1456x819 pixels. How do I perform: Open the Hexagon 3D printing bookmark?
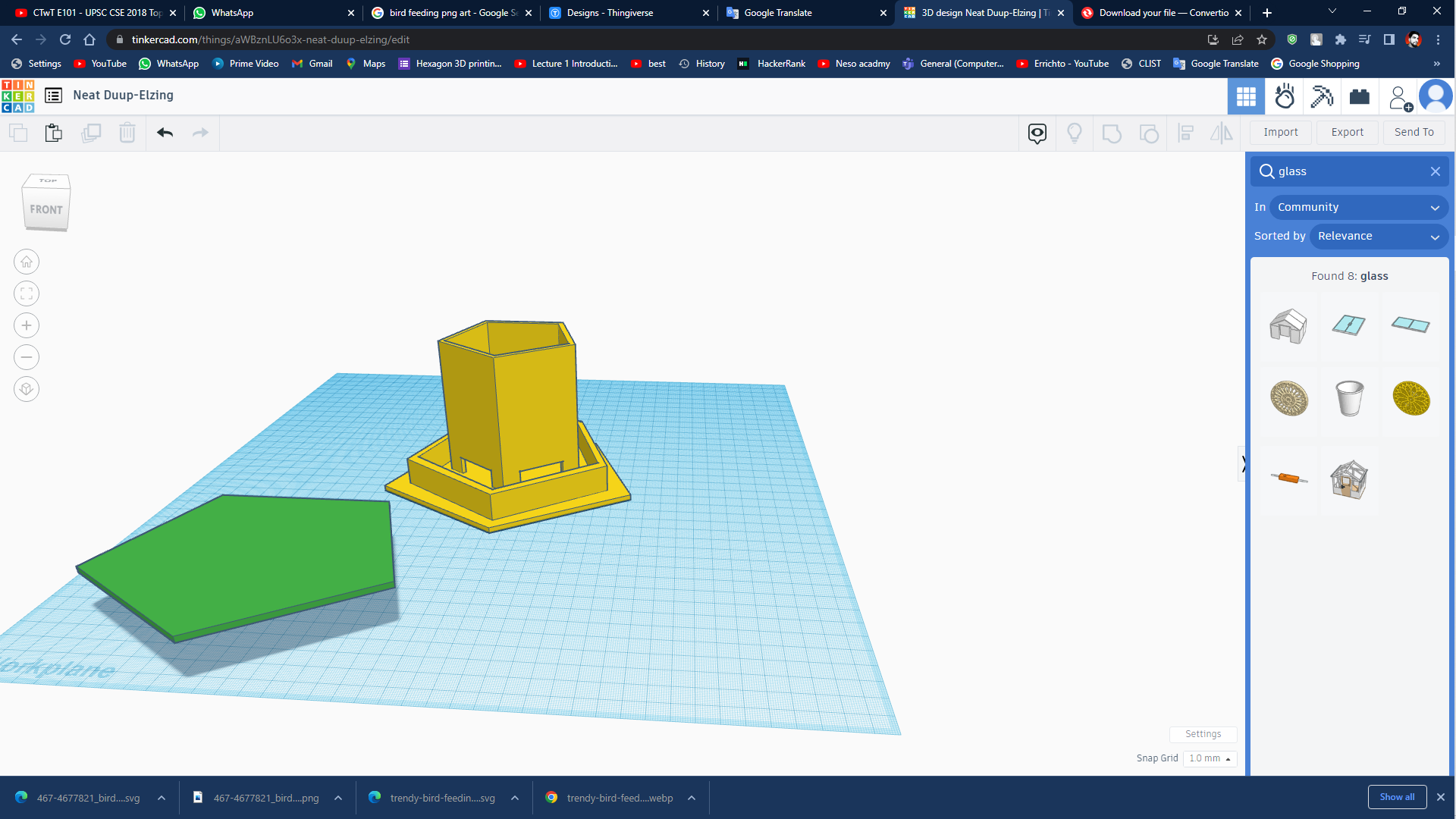click(450, 64)
